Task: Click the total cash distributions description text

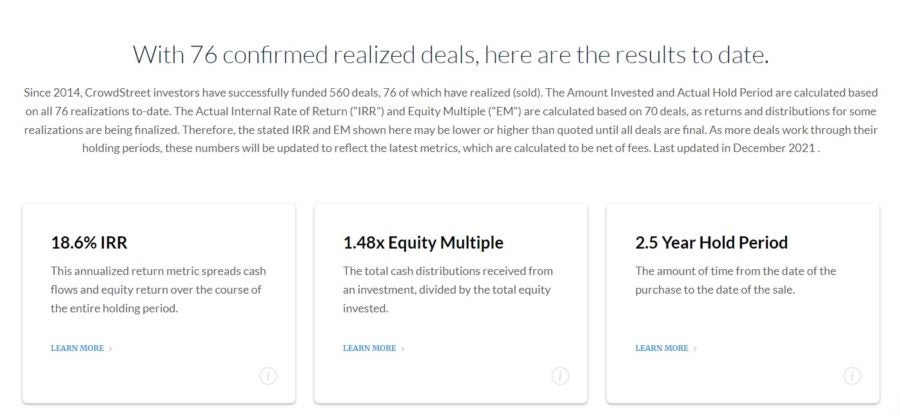Action: click(x=448, y=290)
